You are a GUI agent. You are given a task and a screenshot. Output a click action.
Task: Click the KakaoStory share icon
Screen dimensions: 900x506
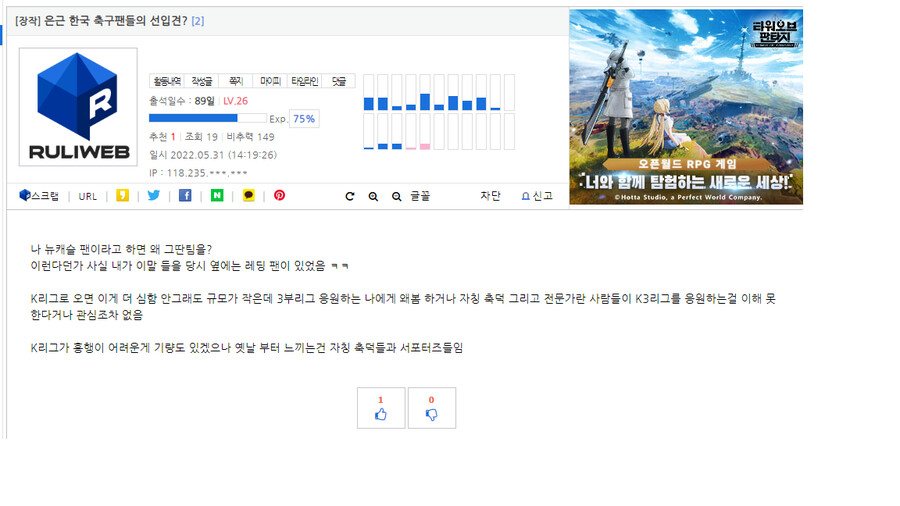tap(122, 196)
